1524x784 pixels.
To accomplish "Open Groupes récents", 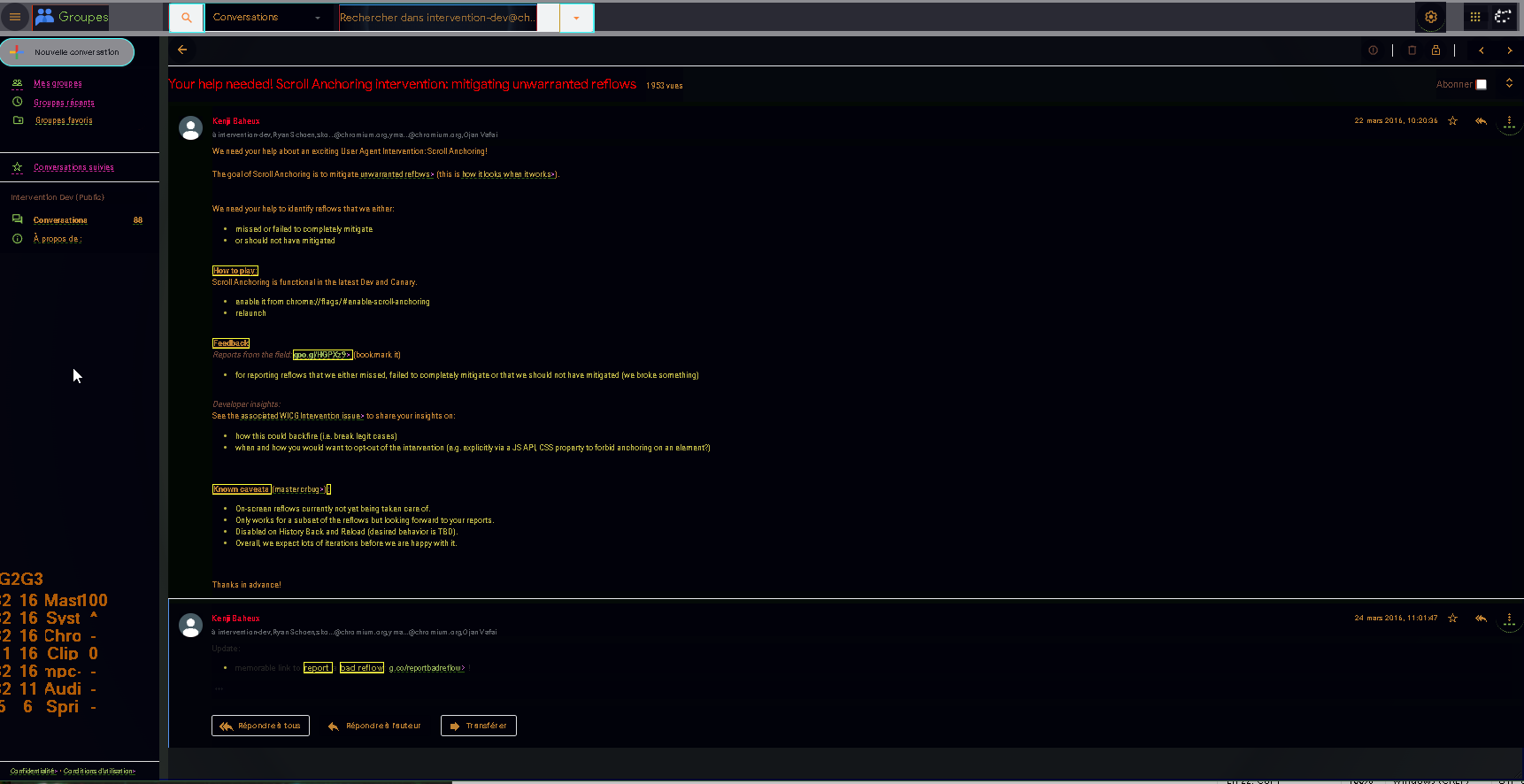I will tap(64, 103).
